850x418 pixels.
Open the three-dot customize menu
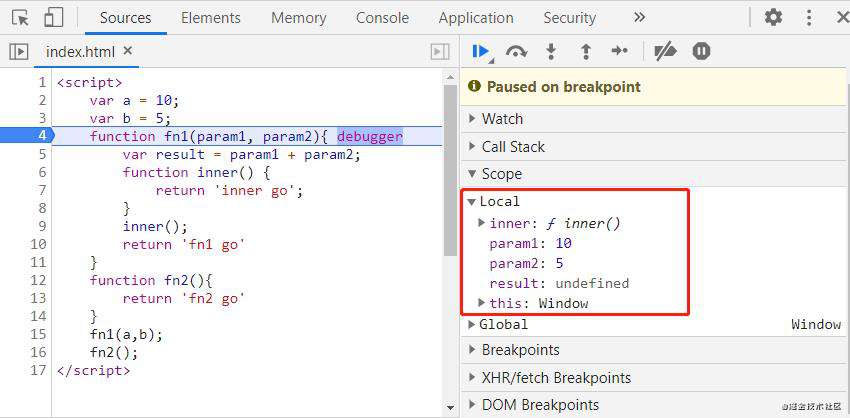pos(809,17)
